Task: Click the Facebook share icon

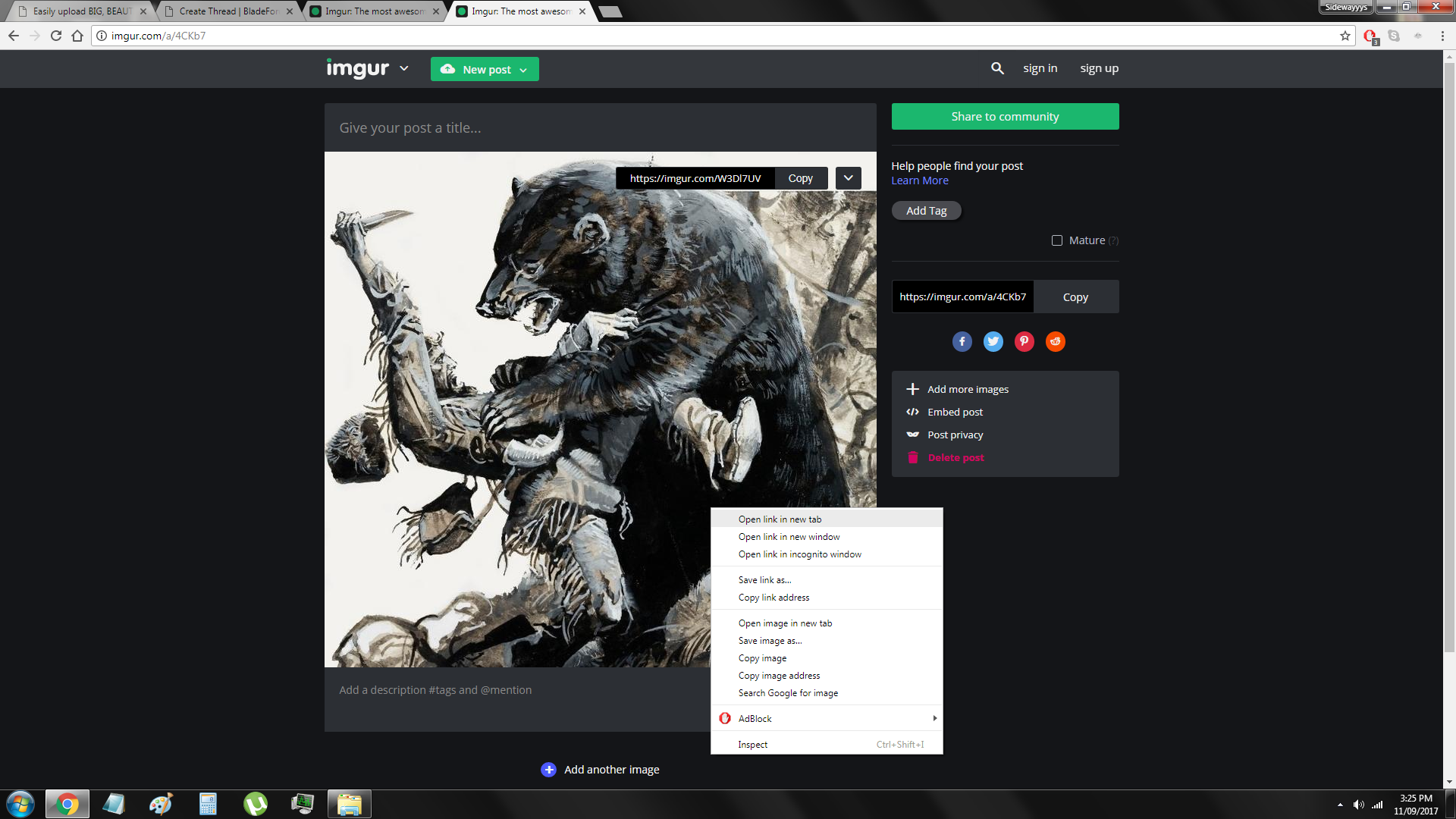Action: tap(962, 341)
